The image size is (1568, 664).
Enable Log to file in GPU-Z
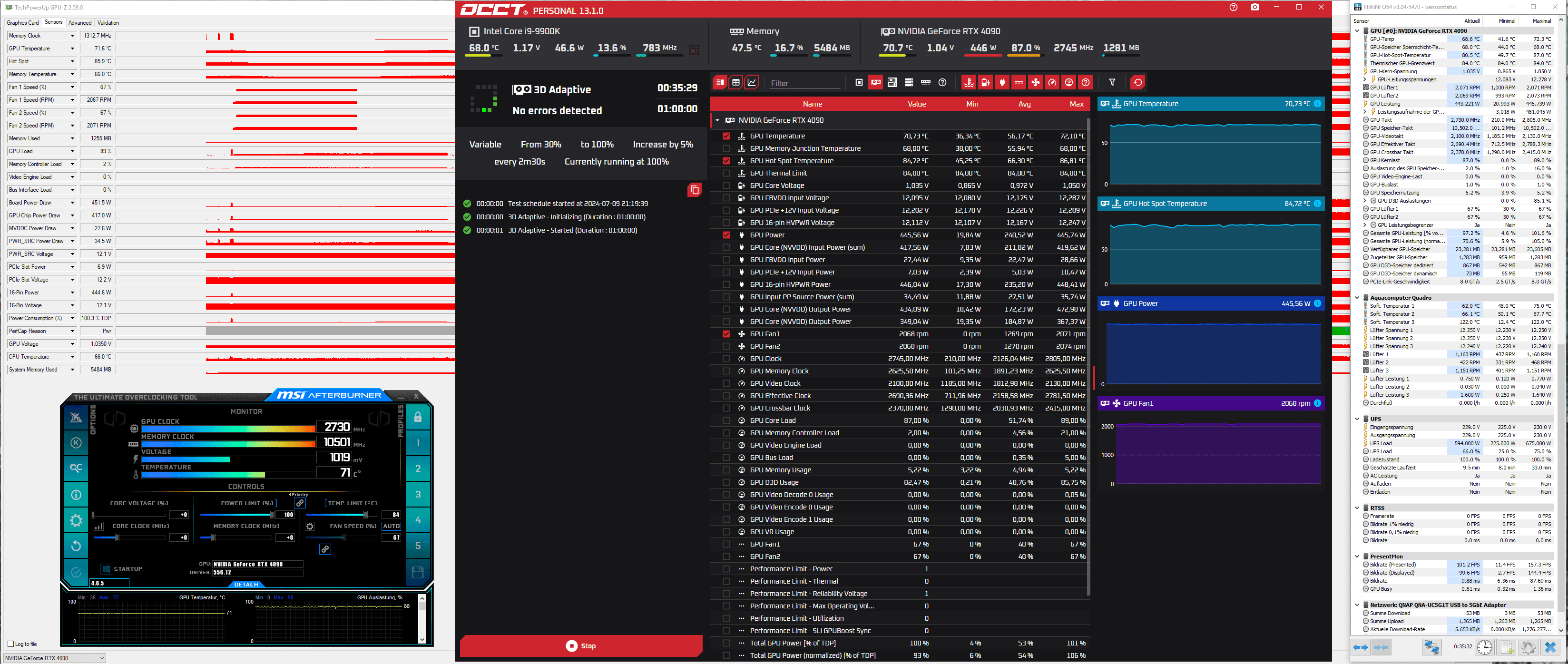[x=10, y=644]
